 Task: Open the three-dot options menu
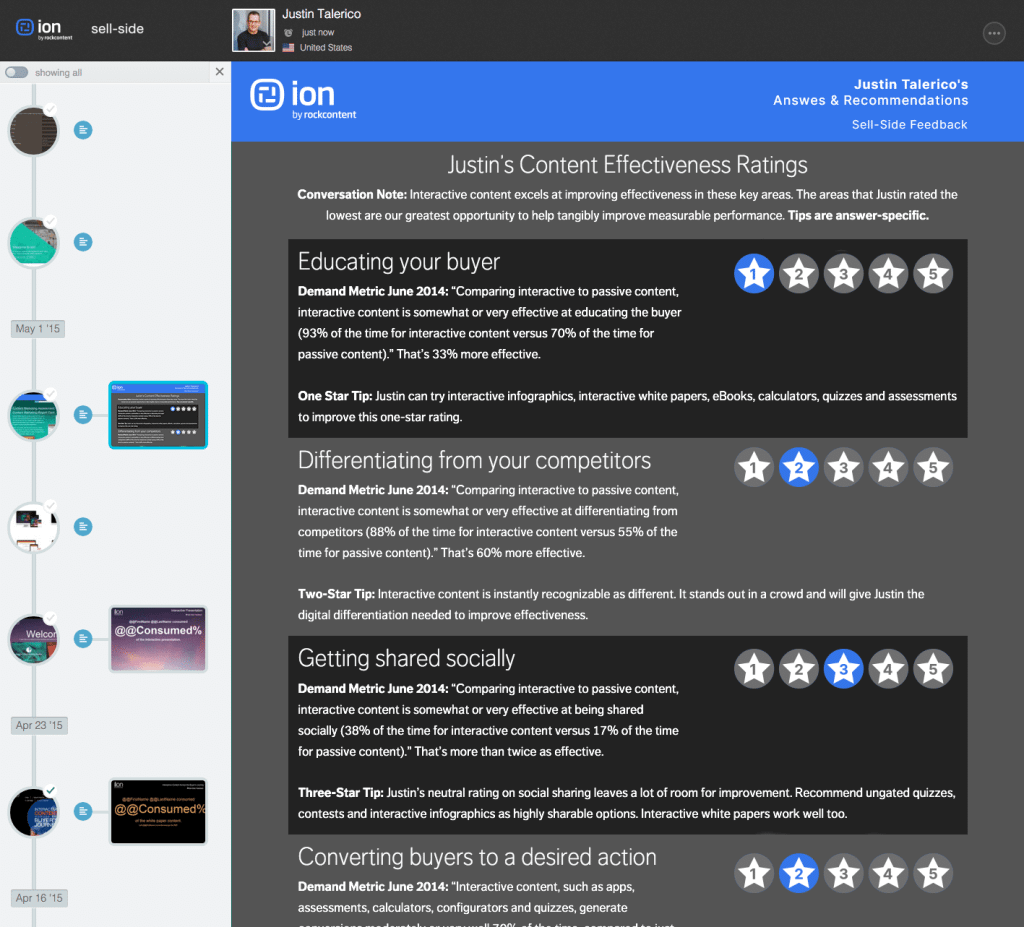pyautogui.click(x=994, y=33)
